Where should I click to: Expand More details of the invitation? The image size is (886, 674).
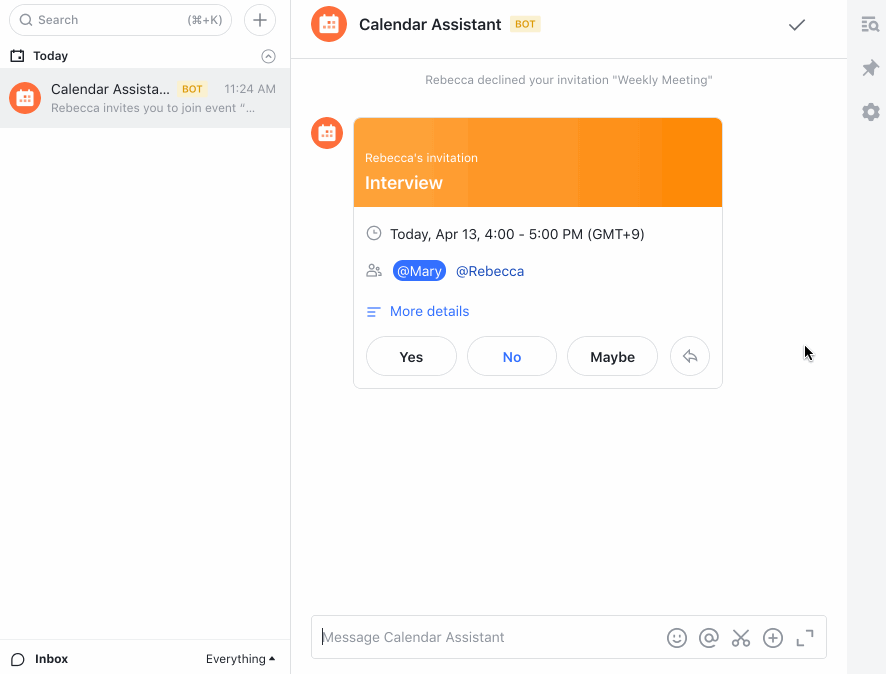pos(429,311)
